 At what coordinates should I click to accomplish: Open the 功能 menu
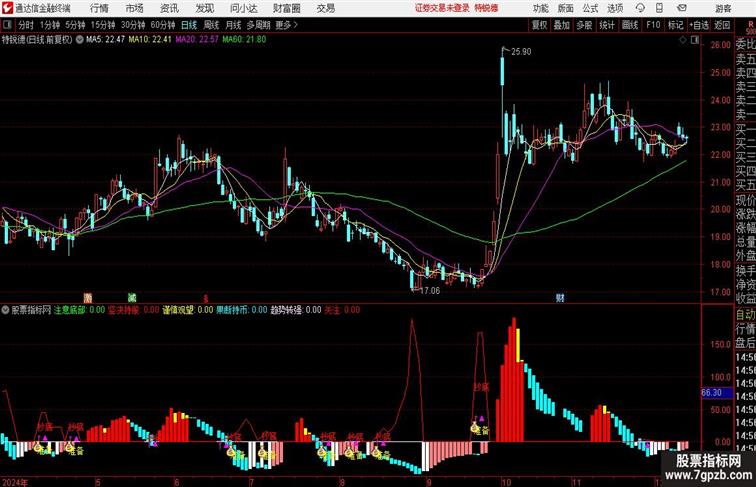tap(540, 8)
